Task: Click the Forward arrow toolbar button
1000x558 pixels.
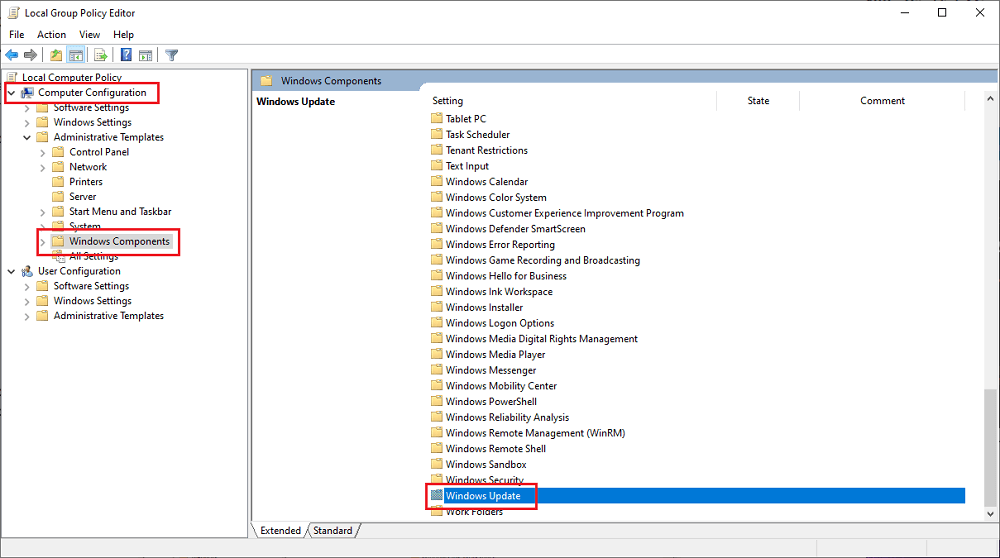Action: [x=30, y=55]
